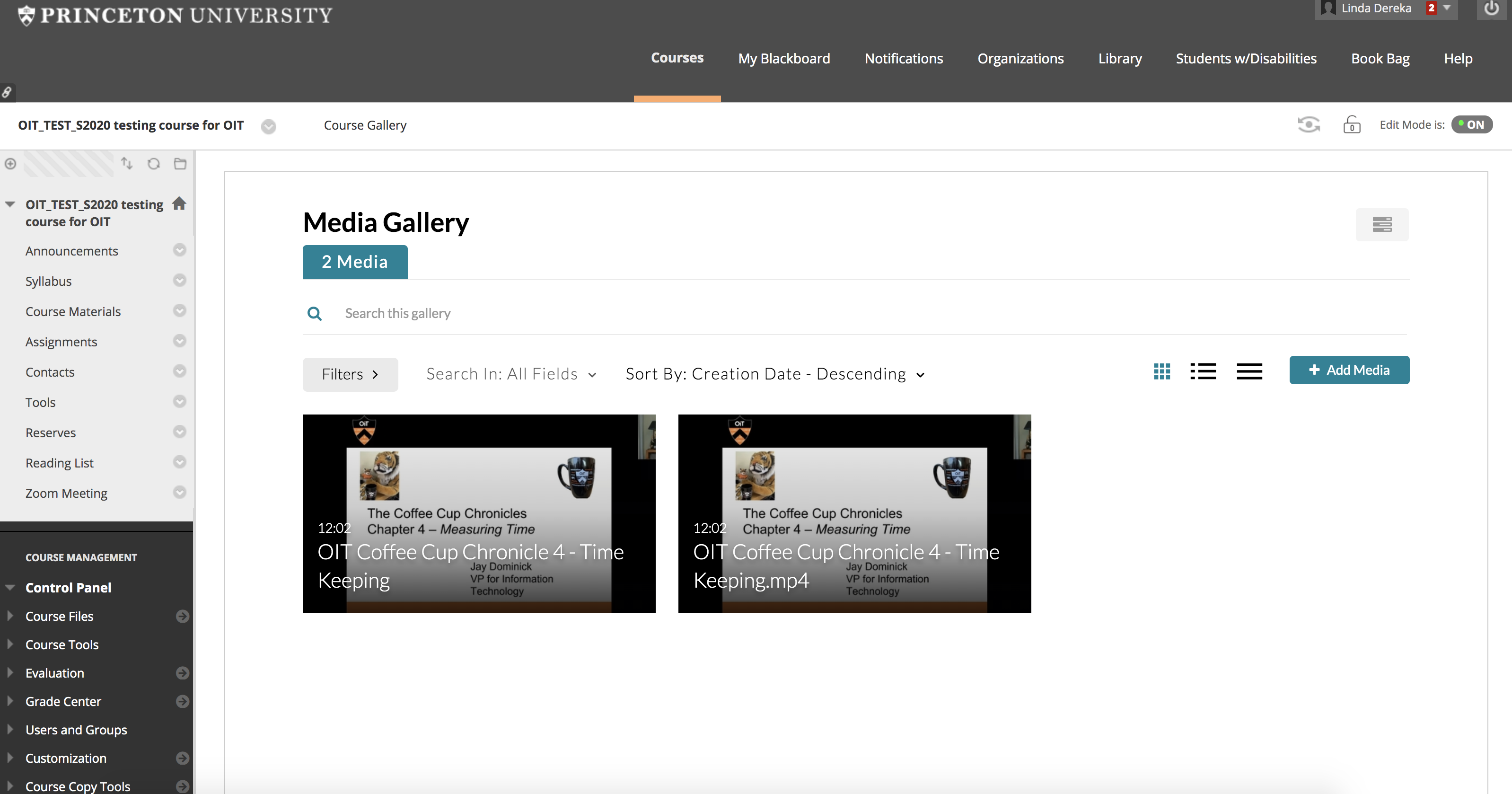The width and height of the screenshot is (1512, 794).
Task: Open the Announcements link
Action: (71, 251)
